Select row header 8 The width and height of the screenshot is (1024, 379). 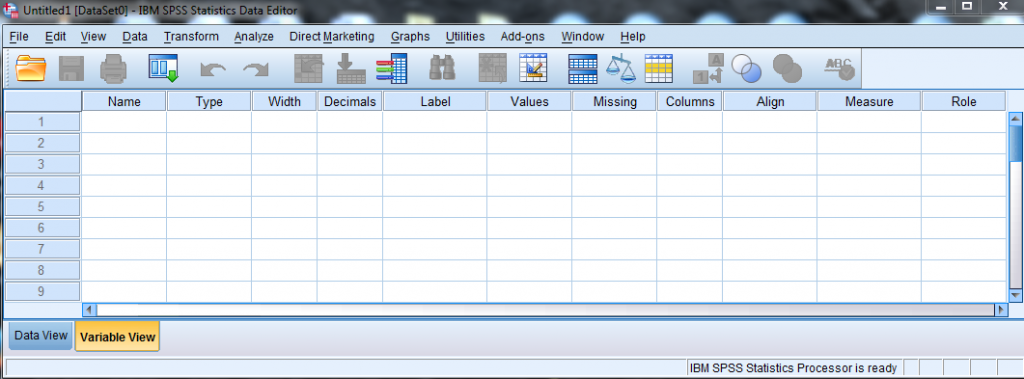tap(42, 270)
